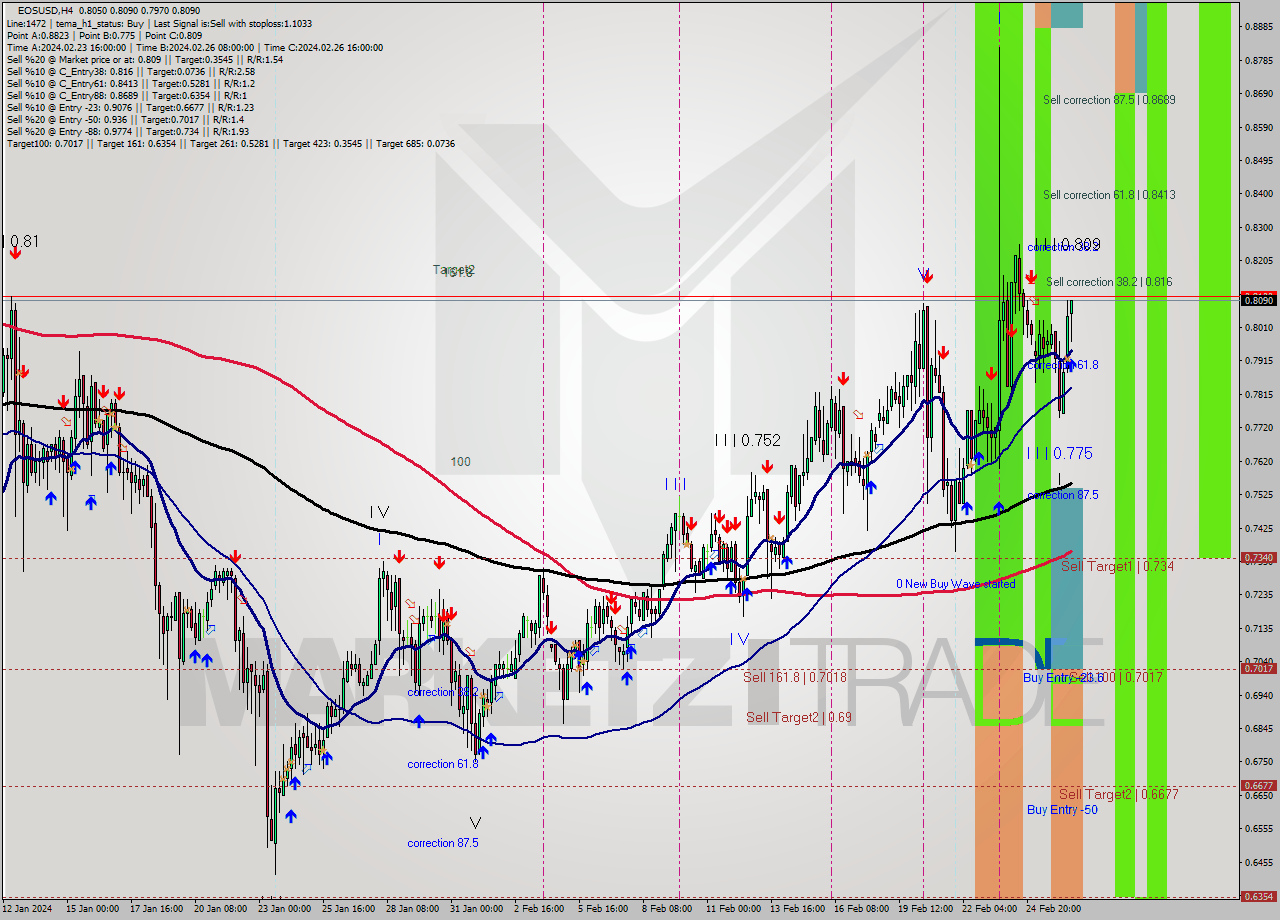Viewport: 1280px width, 920px height.
Task: Click the 0.7620 price axis label
Action: coord(1259,462)
